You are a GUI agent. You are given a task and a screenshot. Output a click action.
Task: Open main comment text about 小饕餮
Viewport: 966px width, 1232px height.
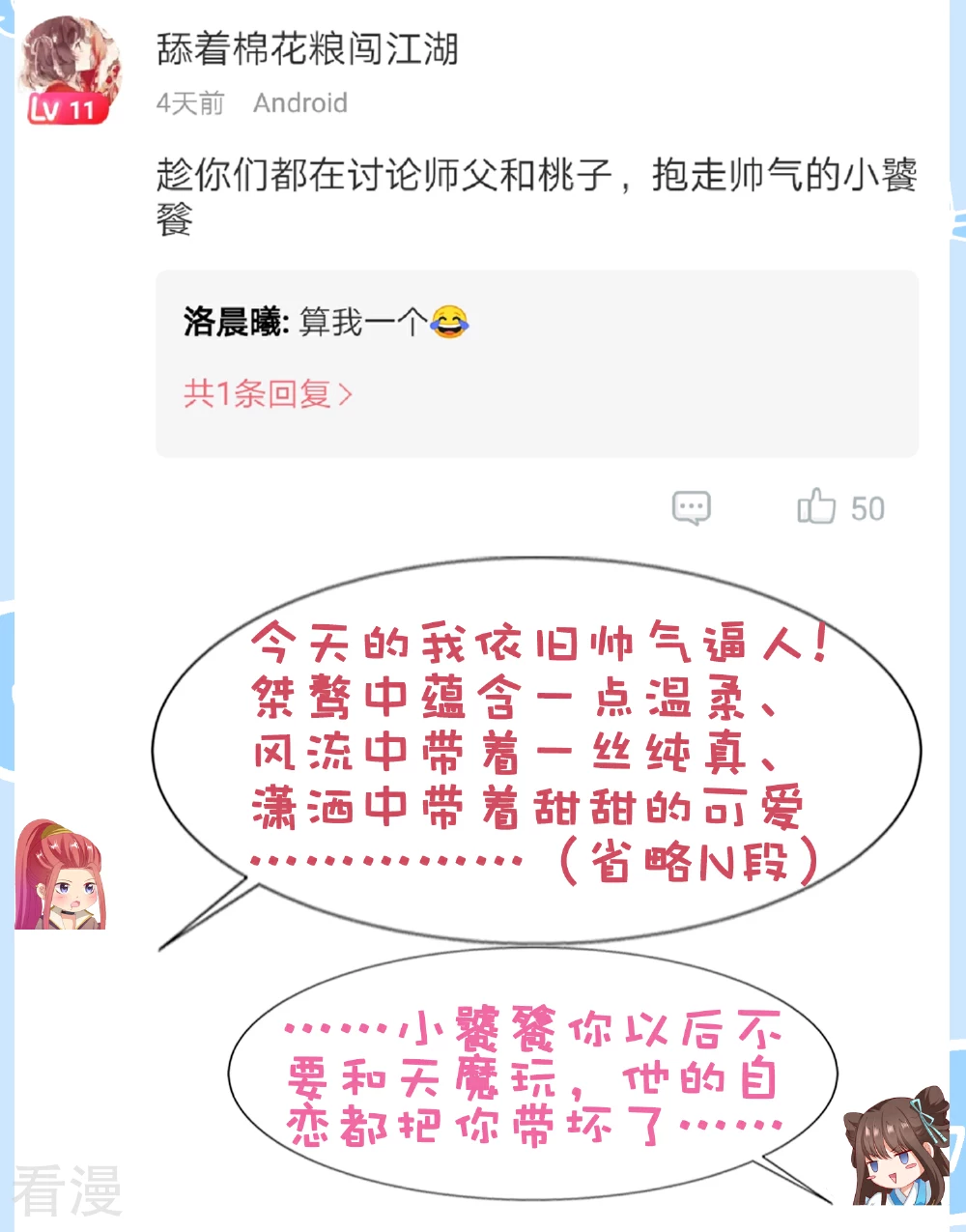coord(537,196)
